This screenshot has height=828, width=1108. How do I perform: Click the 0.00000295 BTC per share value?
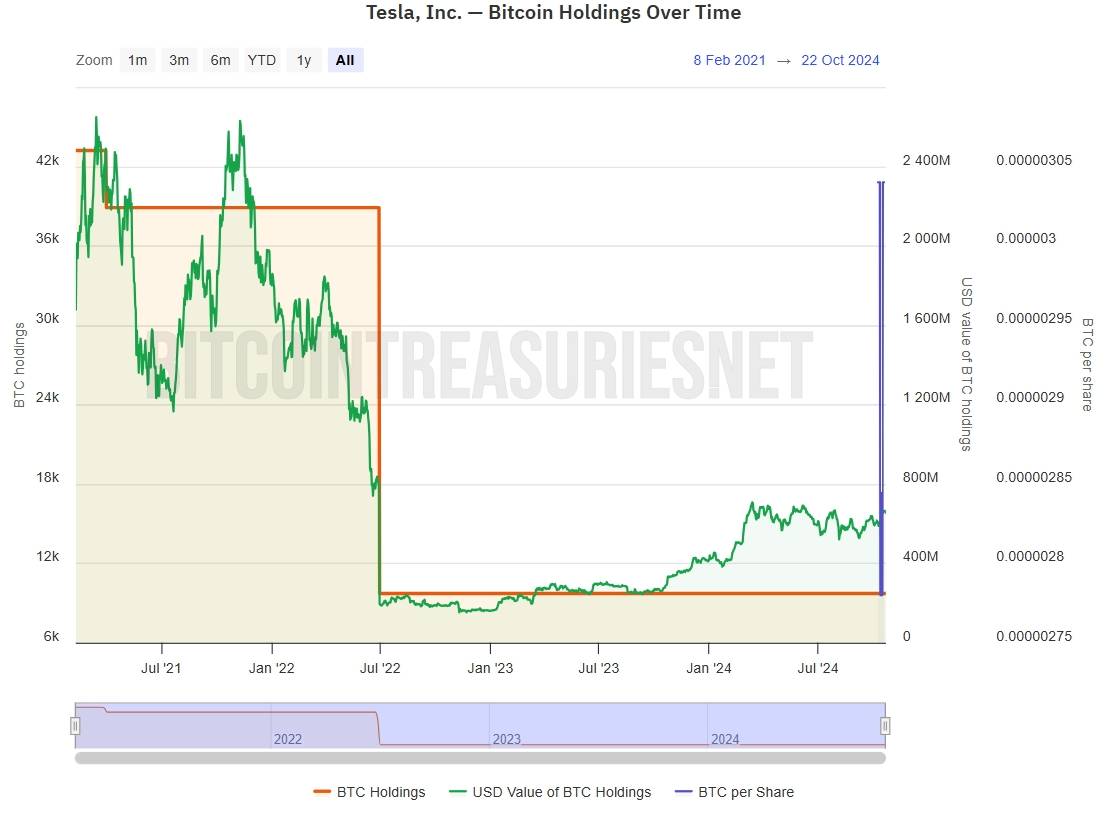(1034, 319)
